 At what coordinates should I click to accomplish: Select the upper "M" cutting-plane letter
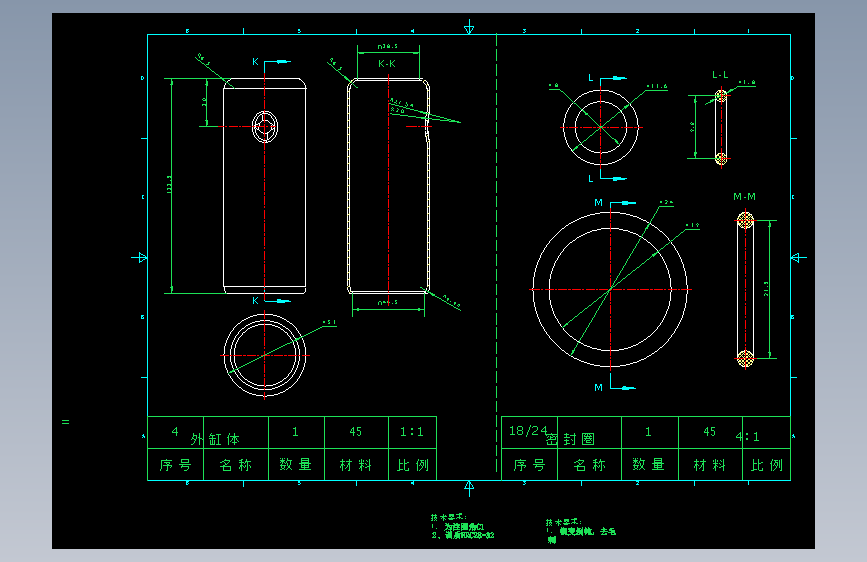click(598, 202)
